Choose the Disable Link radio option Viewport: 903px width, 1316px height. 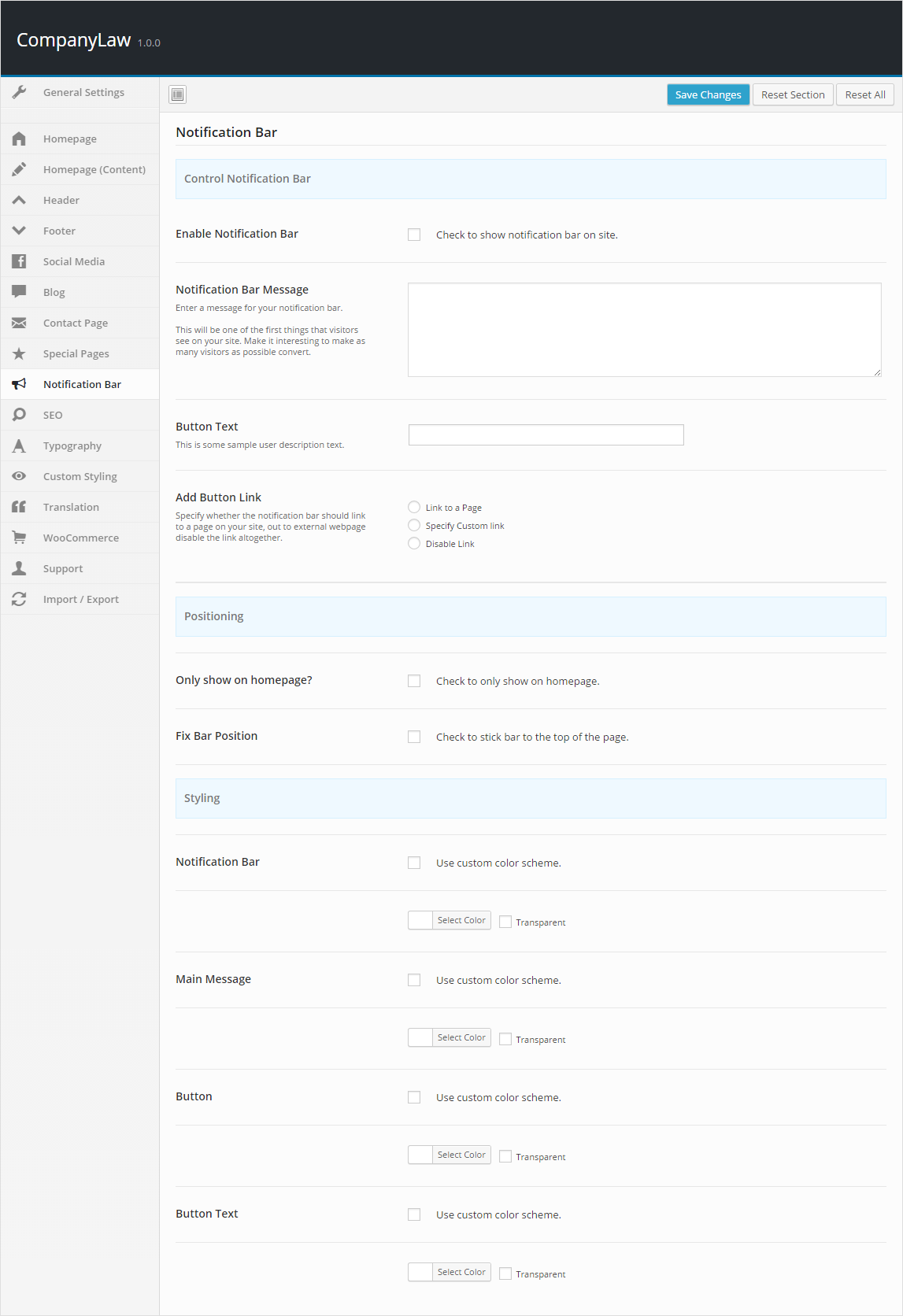coord(414,543)
